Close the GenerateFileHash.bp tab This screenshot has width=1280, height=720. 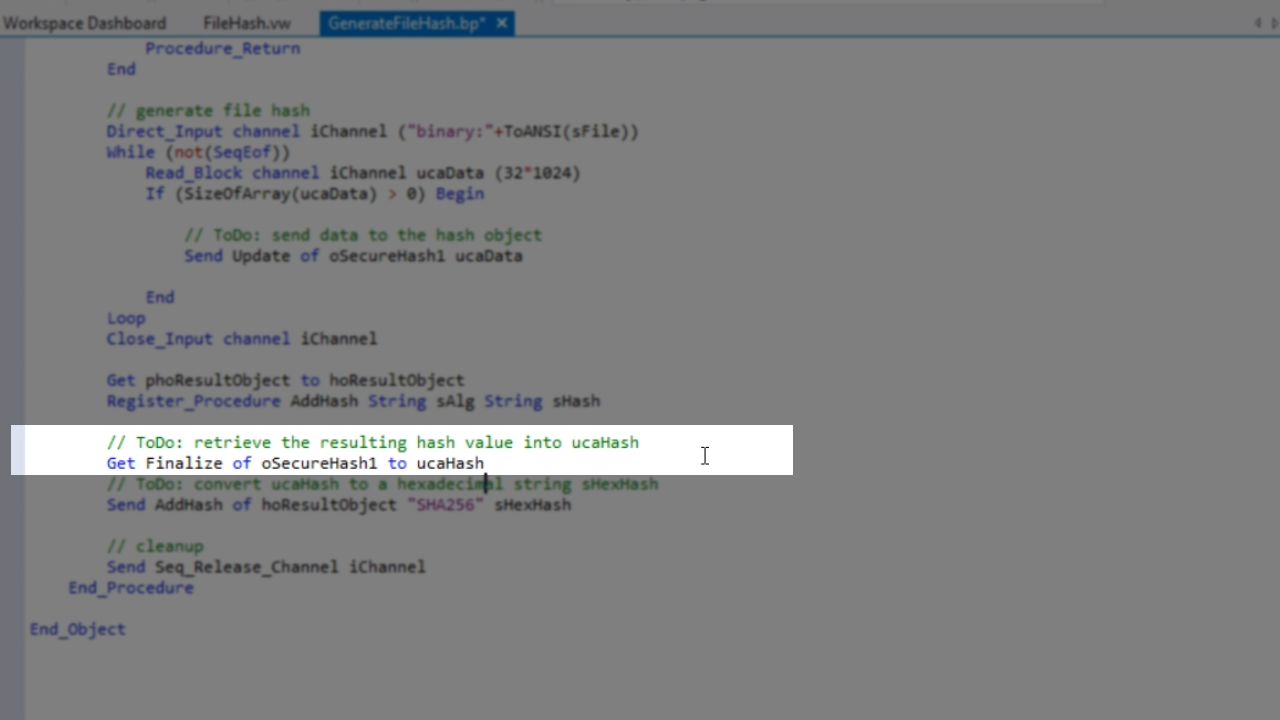[x=502, y=23]
